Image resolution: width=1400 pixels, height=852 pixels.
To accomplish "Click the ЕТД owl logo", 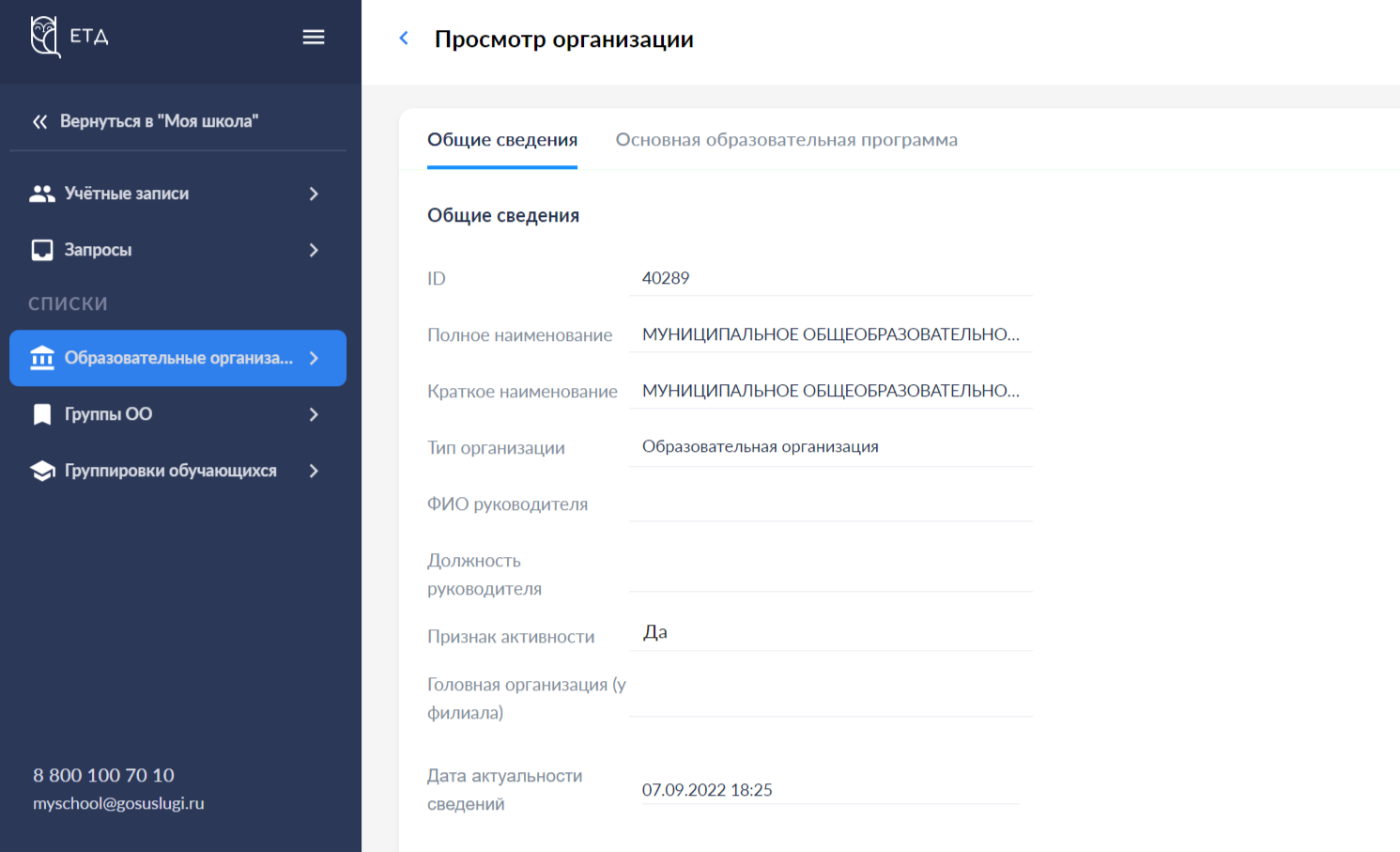I will pyautogui.click(x=69, y=37).
